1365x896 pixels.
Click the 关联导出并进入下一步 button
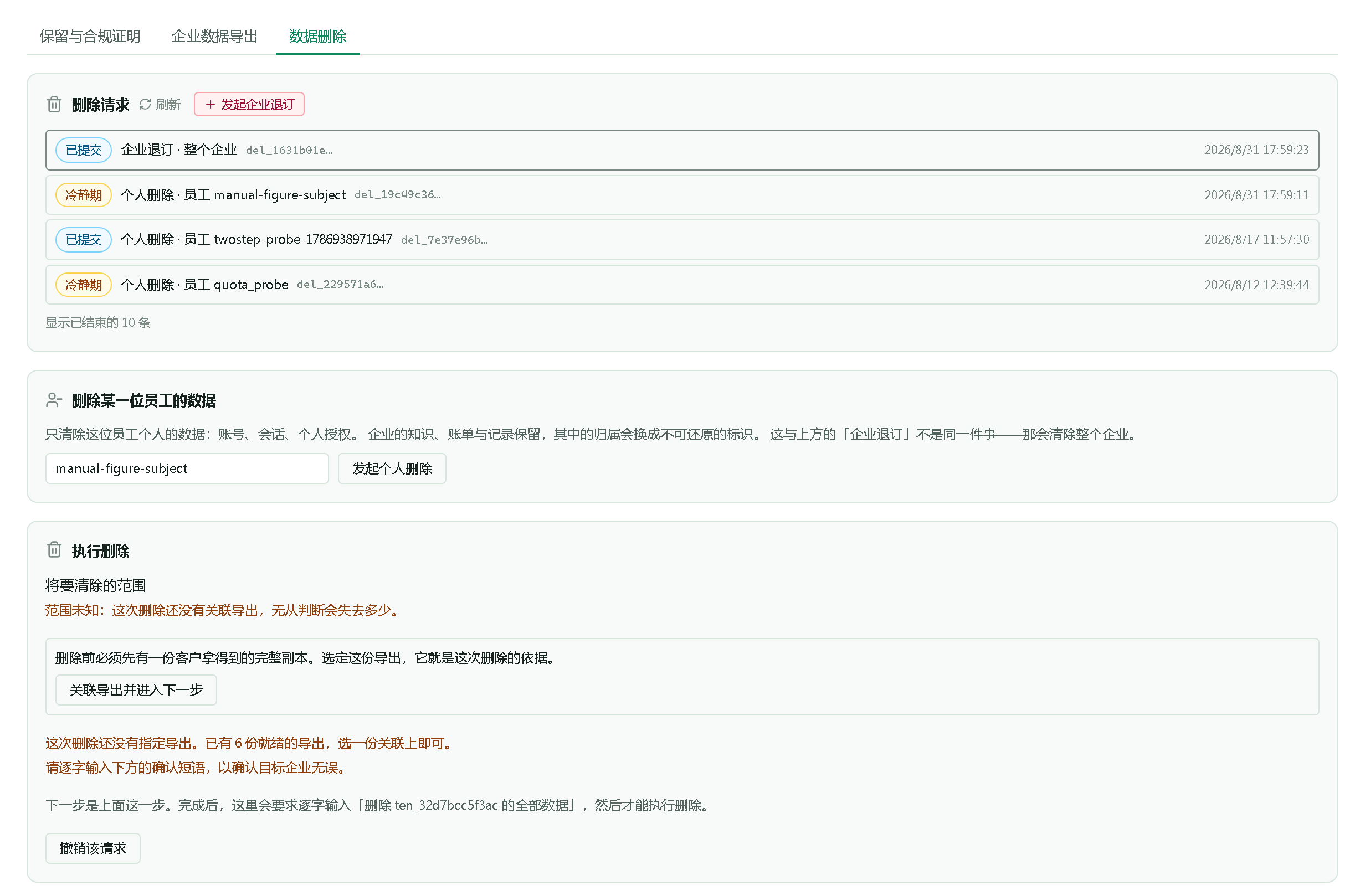click(x=136, y=690)
